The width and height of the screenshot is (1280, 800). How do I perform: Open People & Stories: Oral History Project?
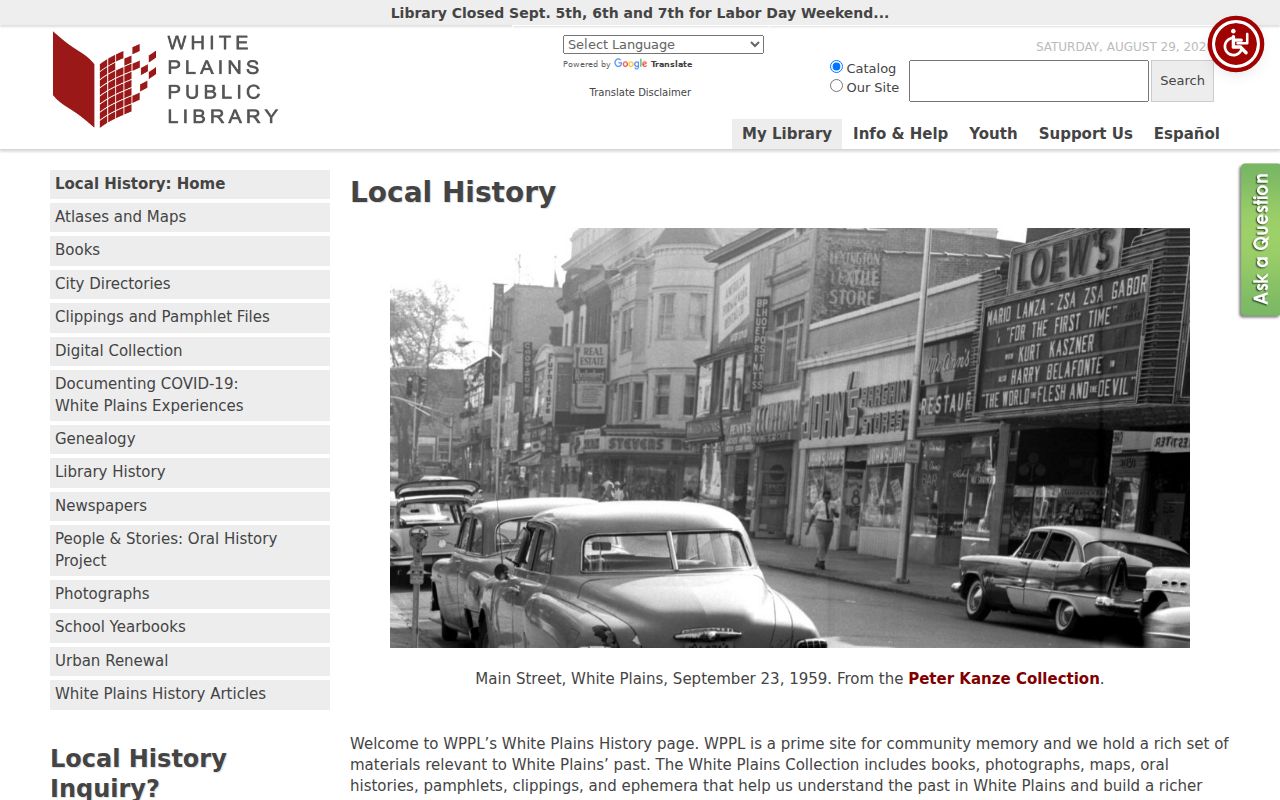pos(190,550)
